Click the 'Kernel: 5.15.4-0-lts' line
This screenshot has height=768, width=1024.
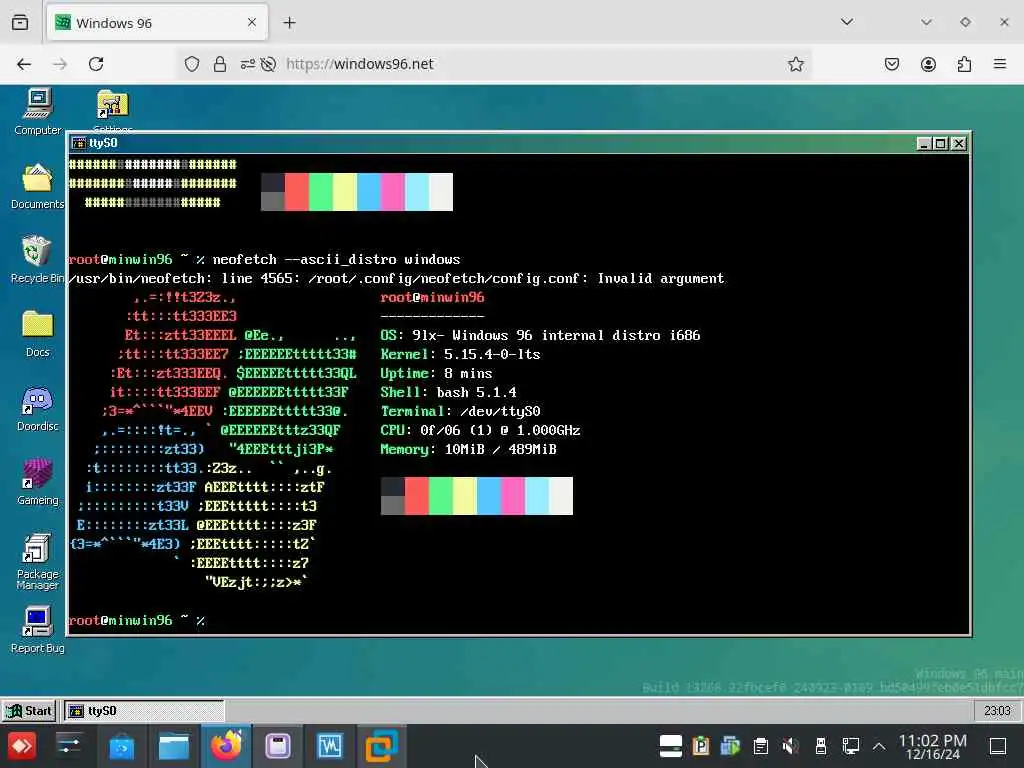460,355
